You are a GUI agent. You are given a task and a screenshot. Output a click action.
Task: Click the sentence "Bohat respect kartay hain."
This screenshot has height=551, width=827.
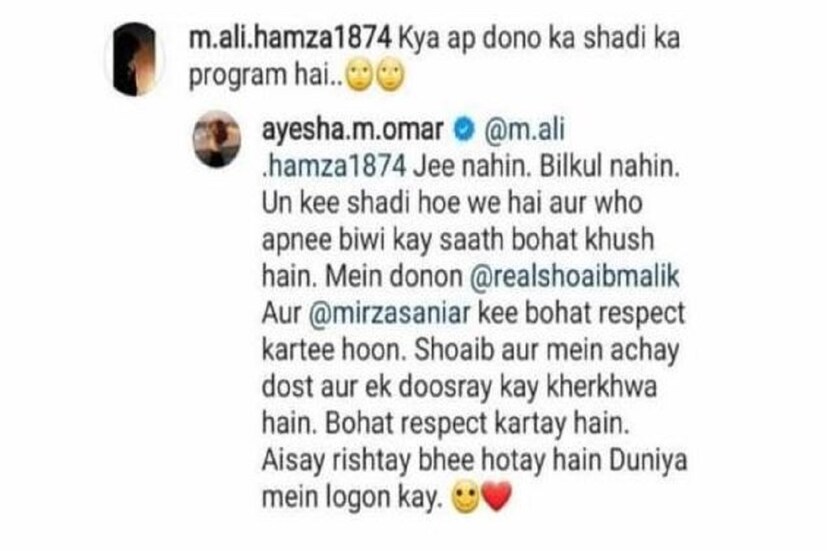477,424
